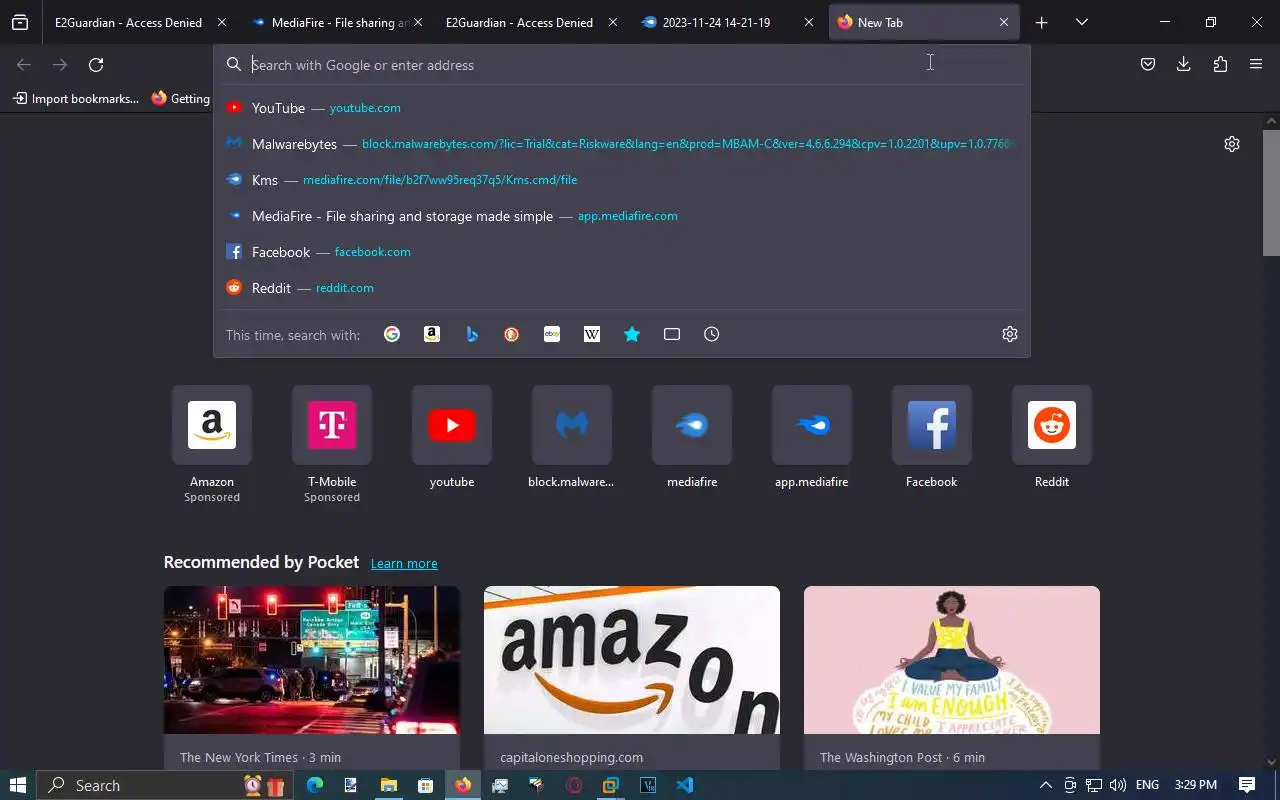This screenshot has width=1280, height=800.
Task: Open Downloads panel
Action: [1184, 65]
